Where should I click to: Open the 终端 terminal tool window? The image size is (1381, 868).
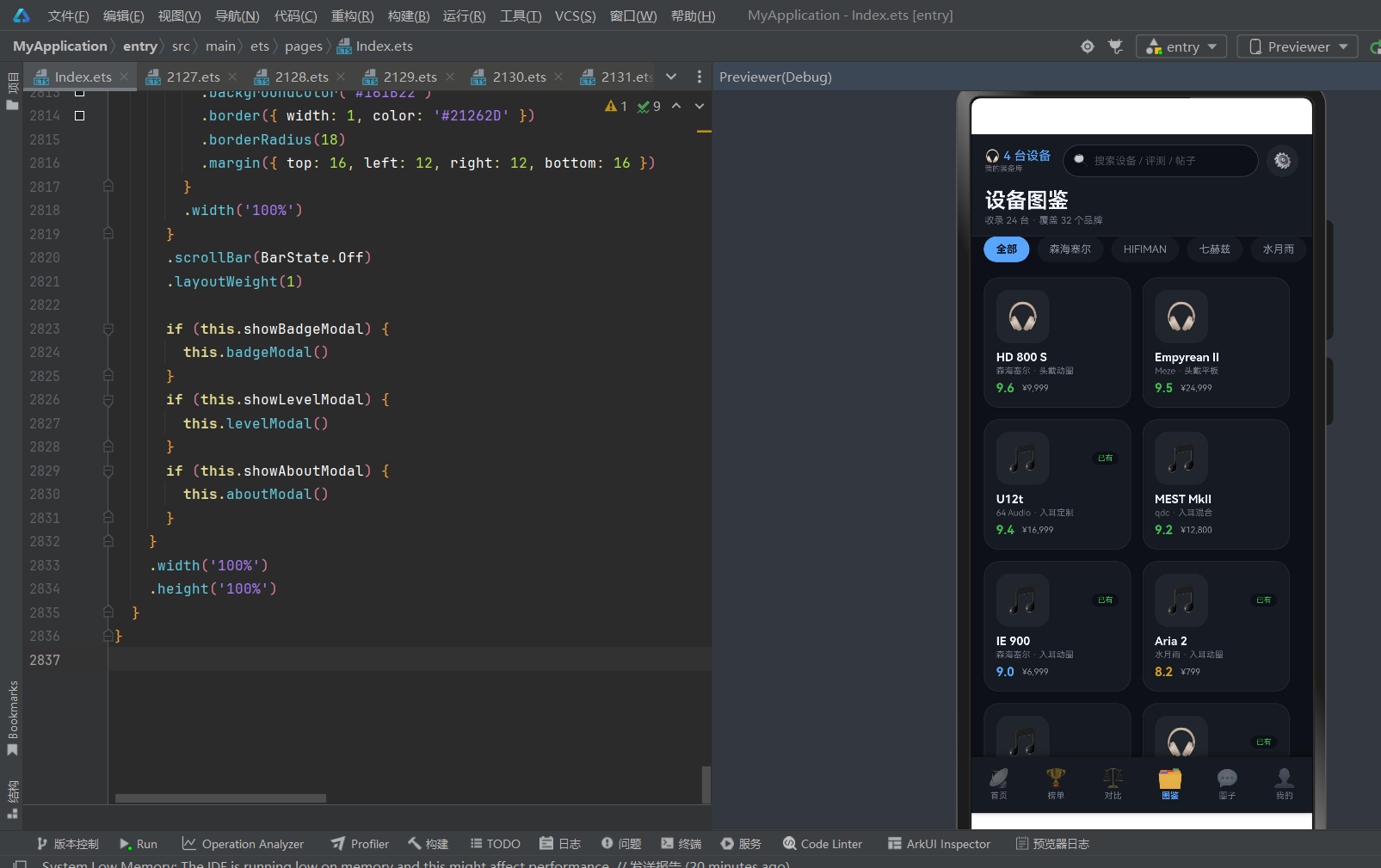[681, 844]
